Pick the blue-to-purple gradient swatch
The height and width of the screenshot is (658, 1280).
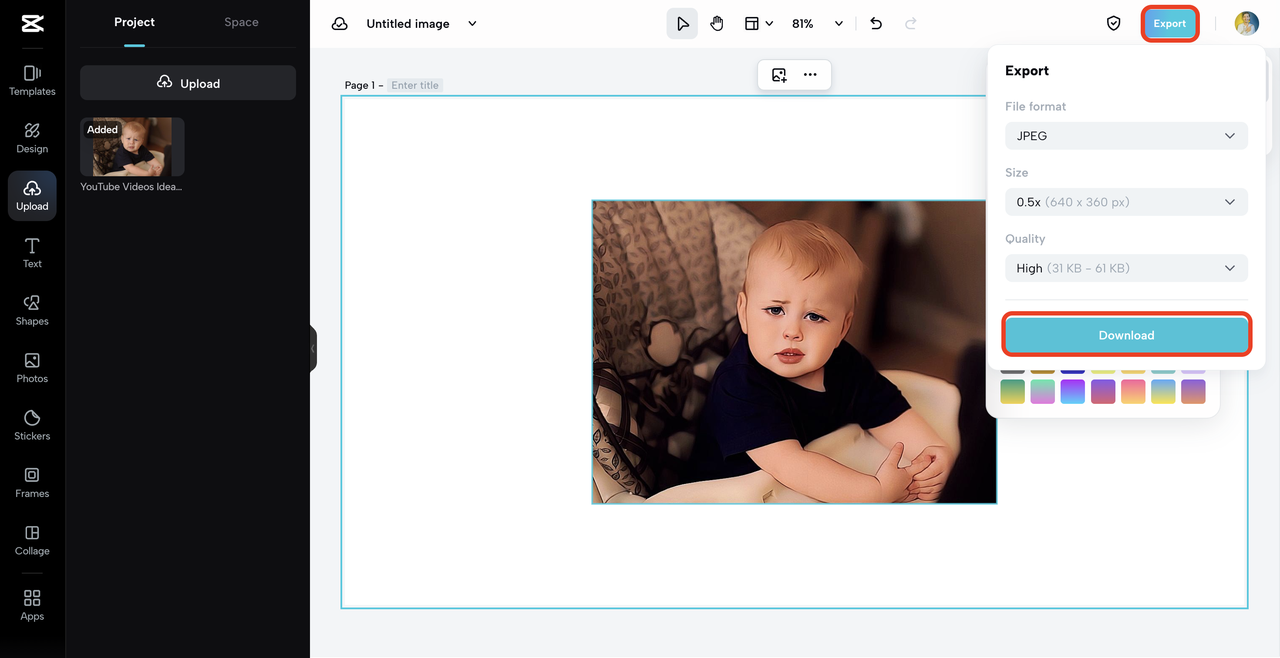pyautogui.click(x=1073, y=391)
